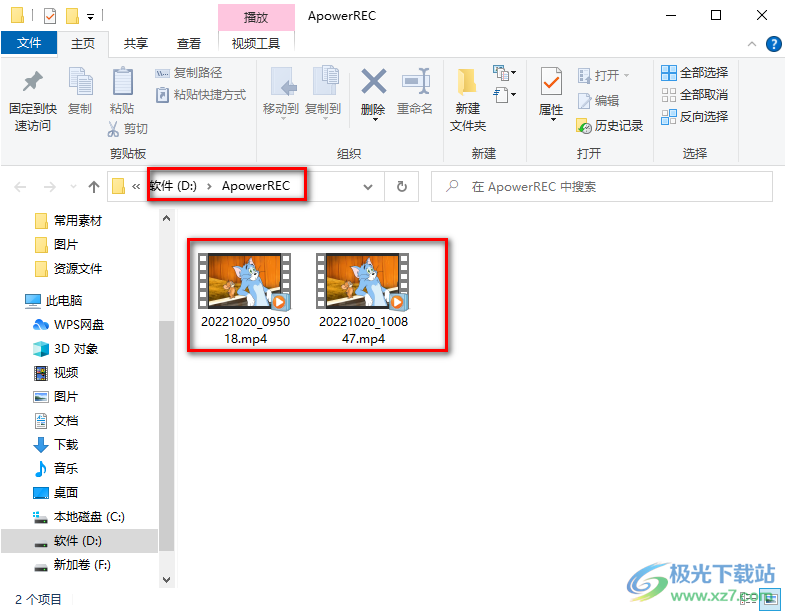Click Properties icon in title bar toolbar
Image resolution: width=786 pixels, height=612 pixels.
click(x=50, y=16)
